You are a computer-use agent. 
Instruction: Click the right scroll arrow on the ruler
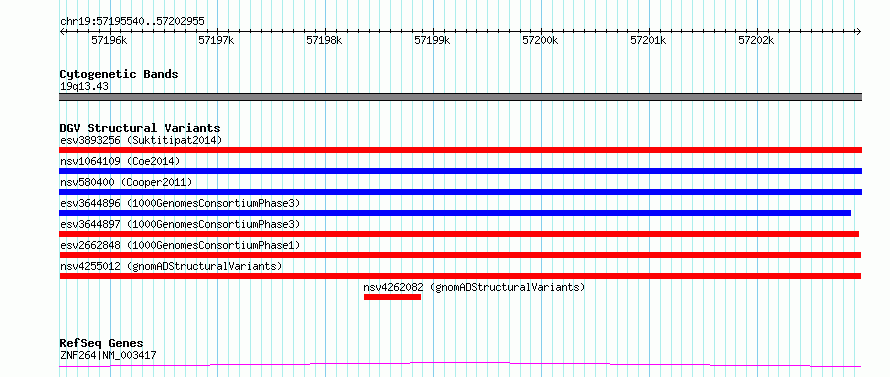859,32
